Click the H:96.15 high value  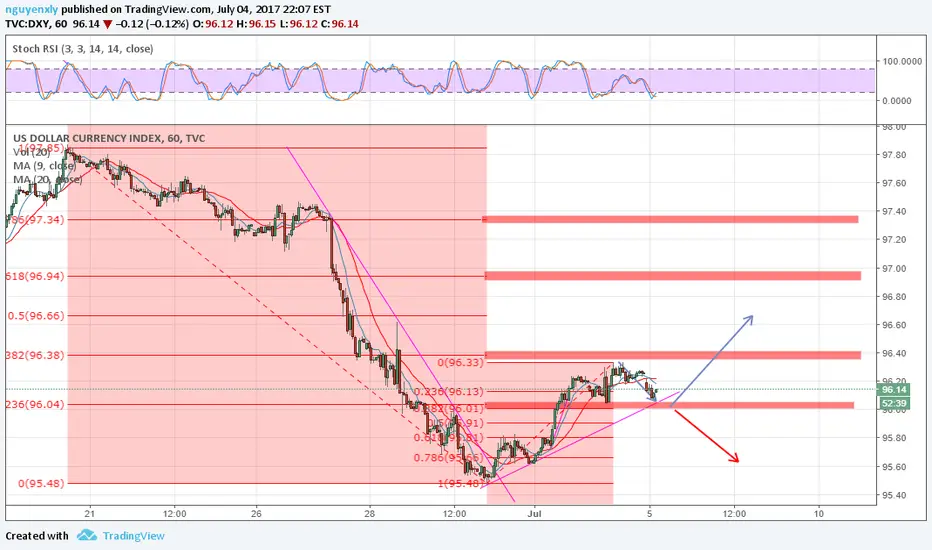256,24
